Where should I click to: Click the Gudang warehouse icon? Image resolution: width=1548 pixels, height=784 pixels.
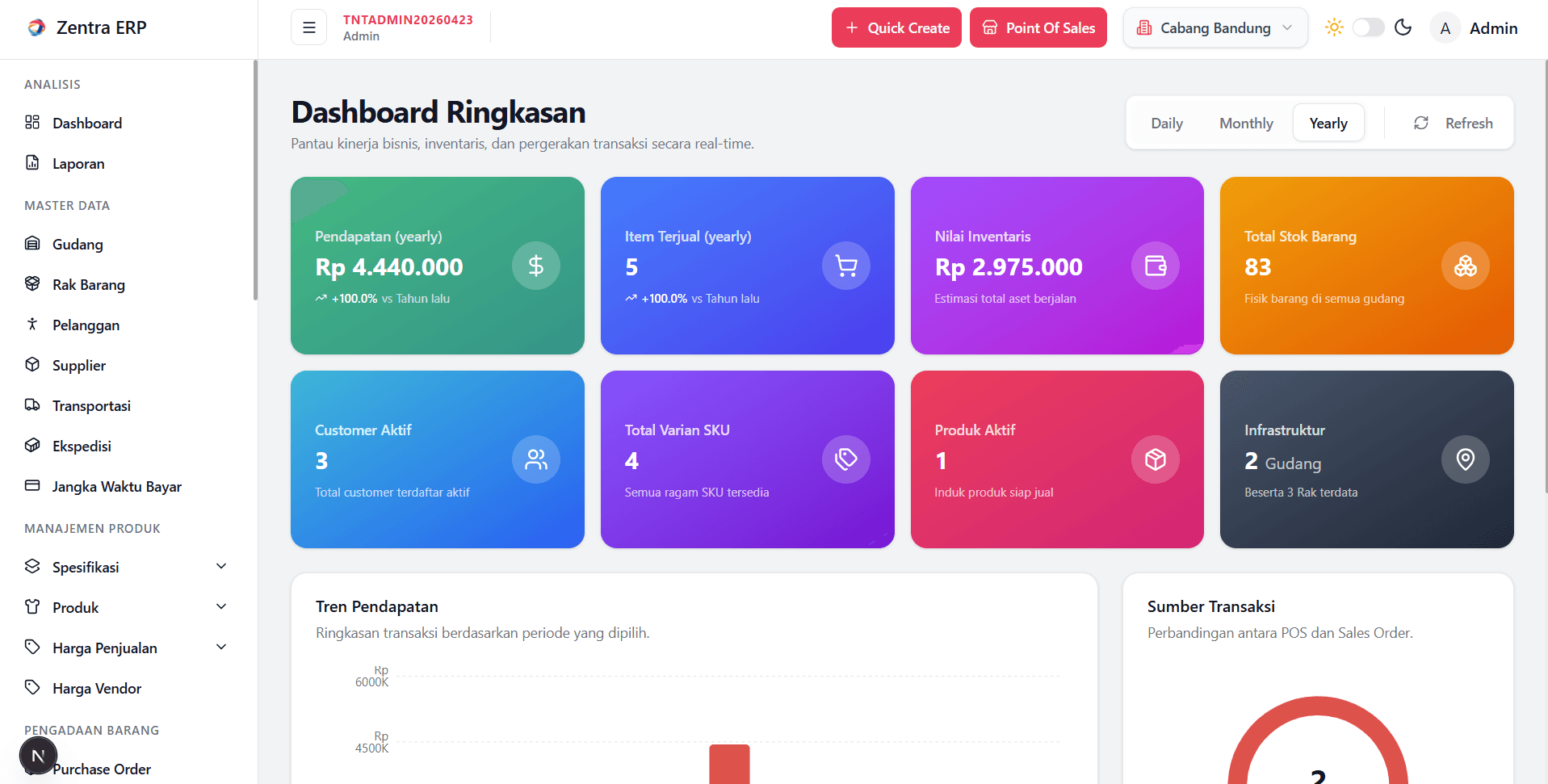(32, 243)
